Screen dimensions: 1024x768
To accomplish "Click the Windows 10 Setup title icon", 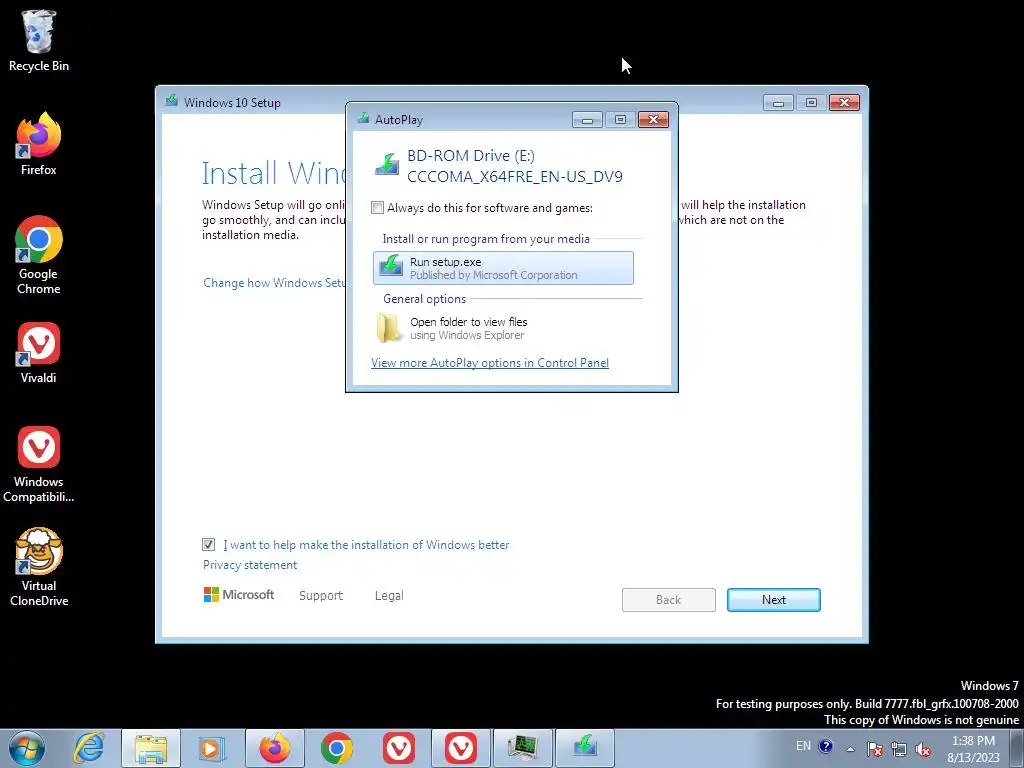I will 172,101.
